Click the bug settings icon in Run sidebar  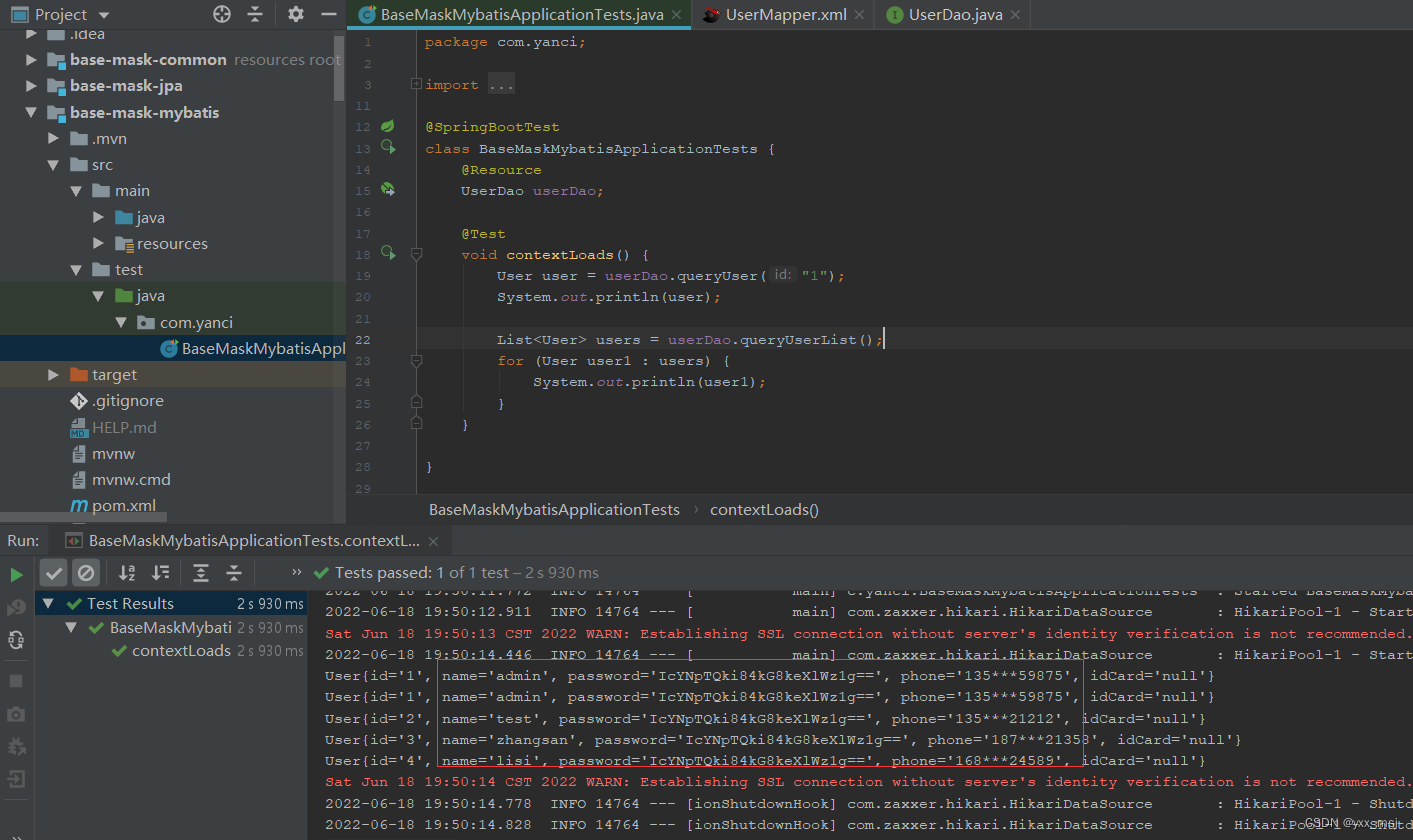click(16, 747)
